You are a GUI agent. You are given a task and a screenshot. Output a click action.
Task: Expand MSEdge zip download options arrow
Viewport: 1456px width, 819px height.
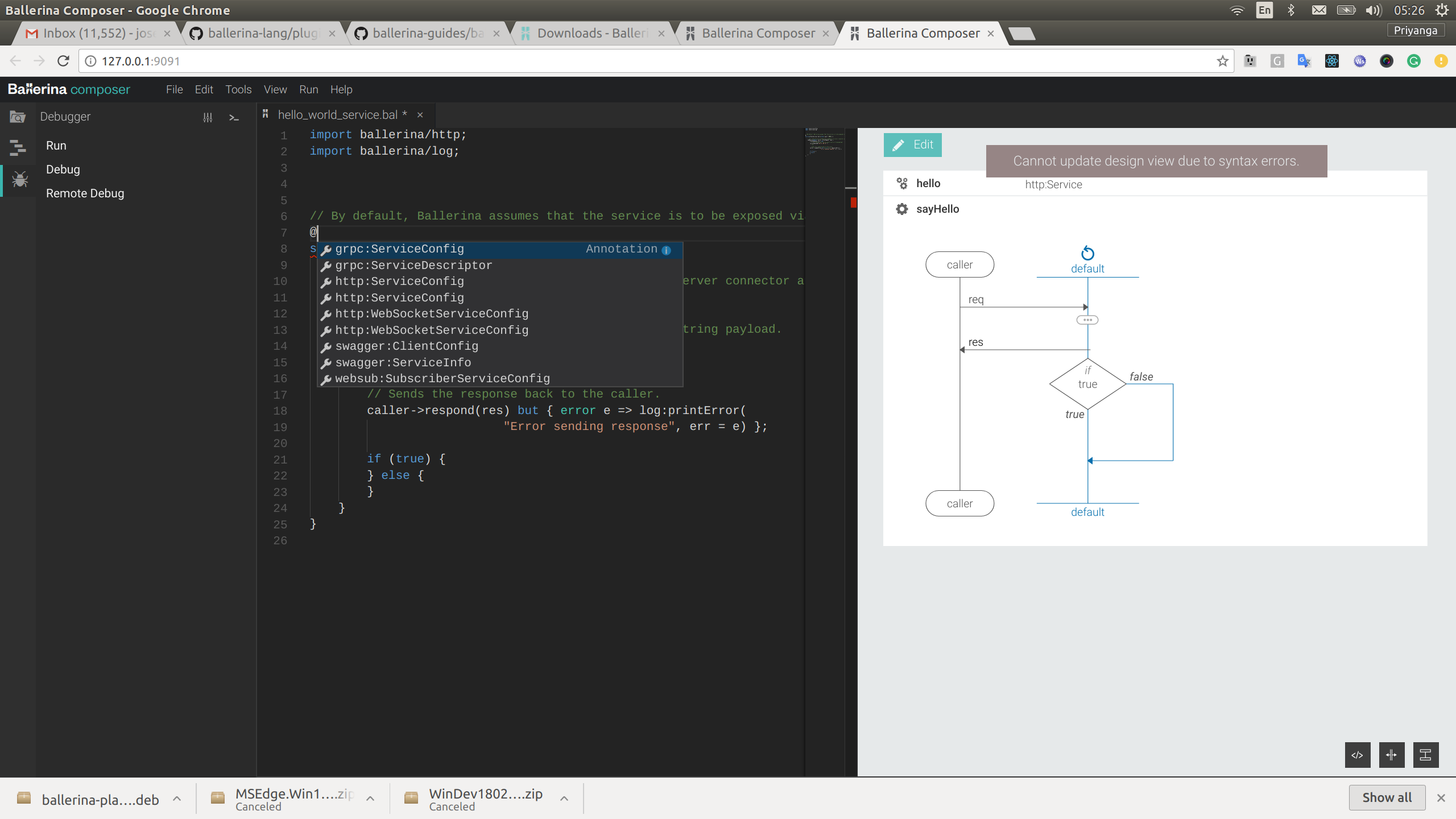click(x=370, y=799)
